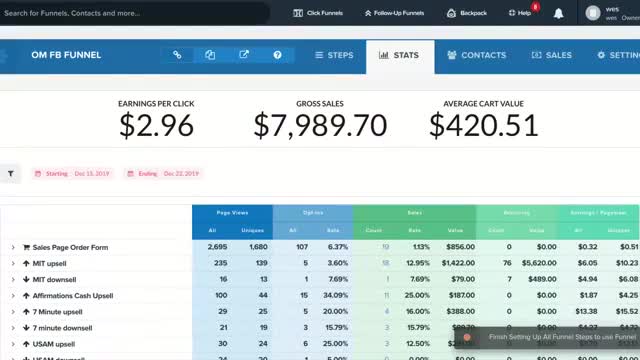Click the user avatar picture

[x=593, y=13]
